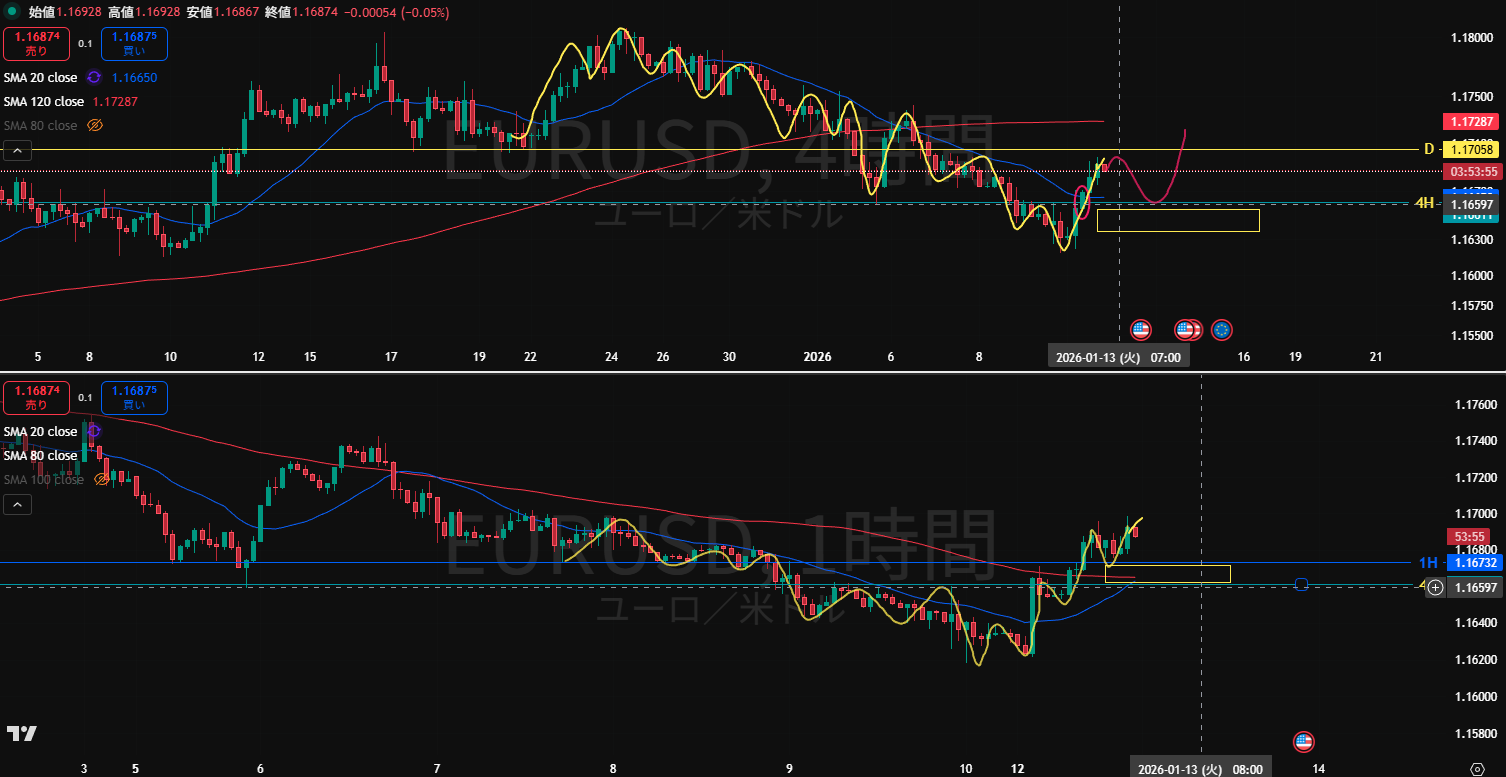Screen dimensions: 1506x777
Task: Show the hidden SMA 100 indicator in lower chart
Action: (100, 480)
